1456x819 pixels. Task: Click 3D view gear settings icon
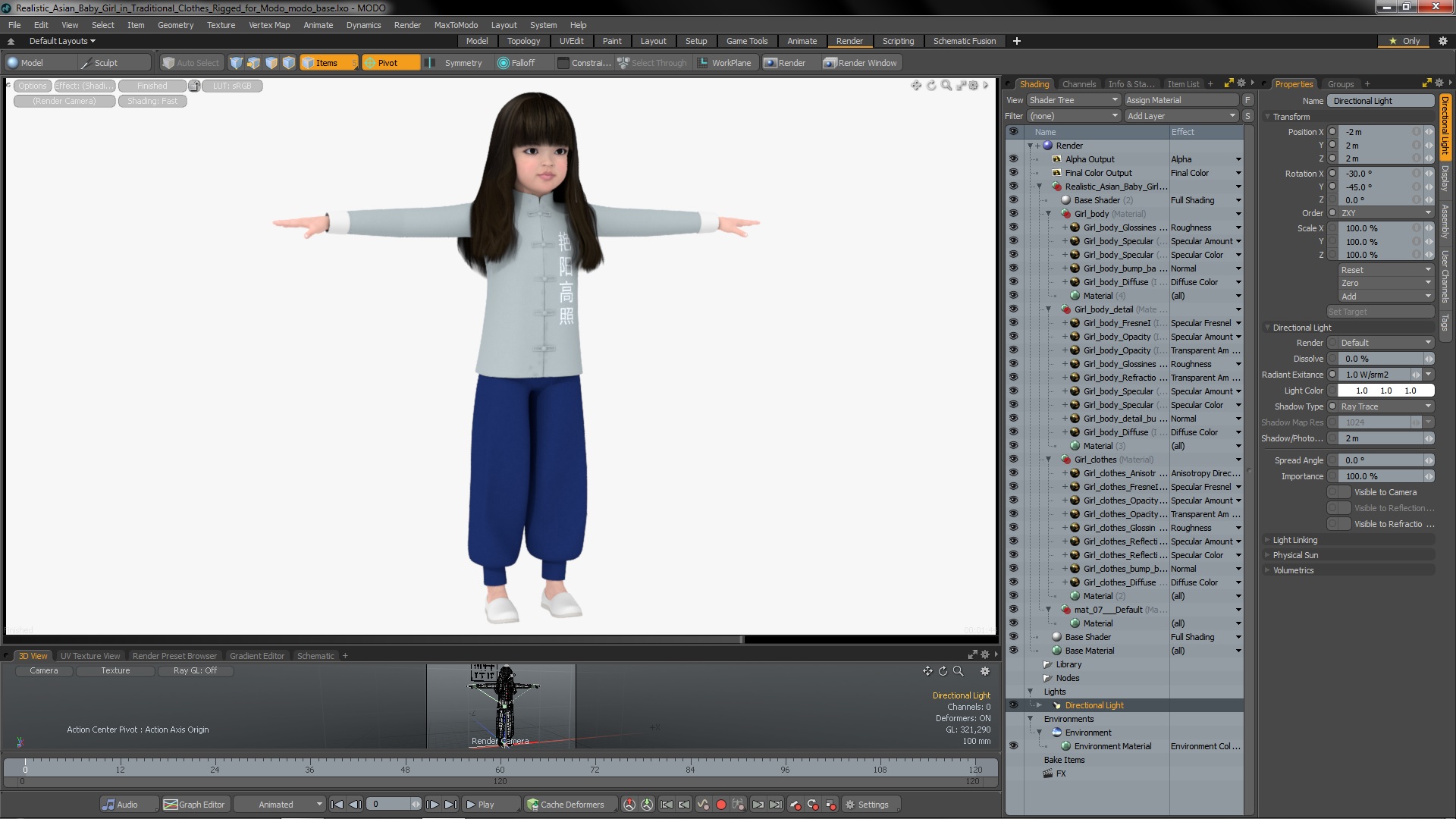[x=985, y=671]
